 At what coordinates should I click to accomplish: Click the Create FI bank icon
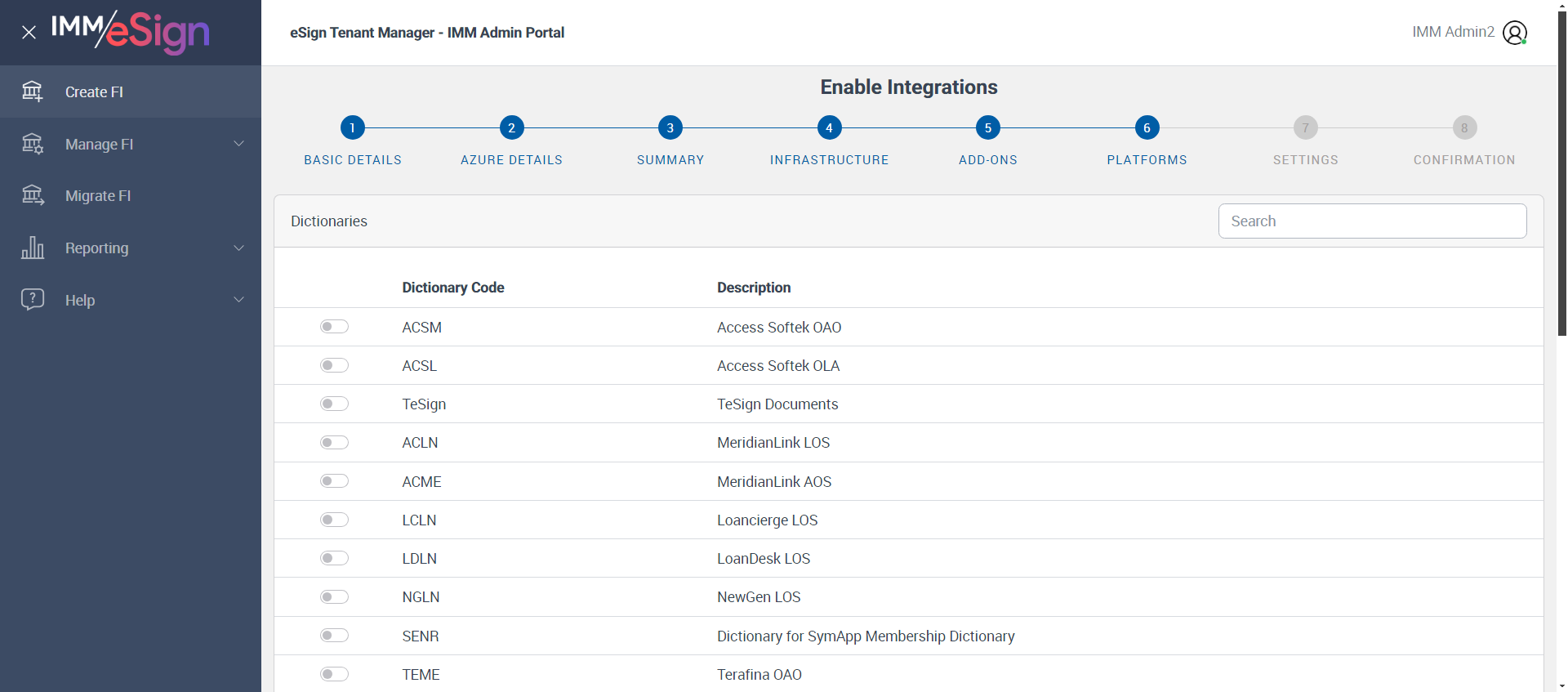(33, 92)
